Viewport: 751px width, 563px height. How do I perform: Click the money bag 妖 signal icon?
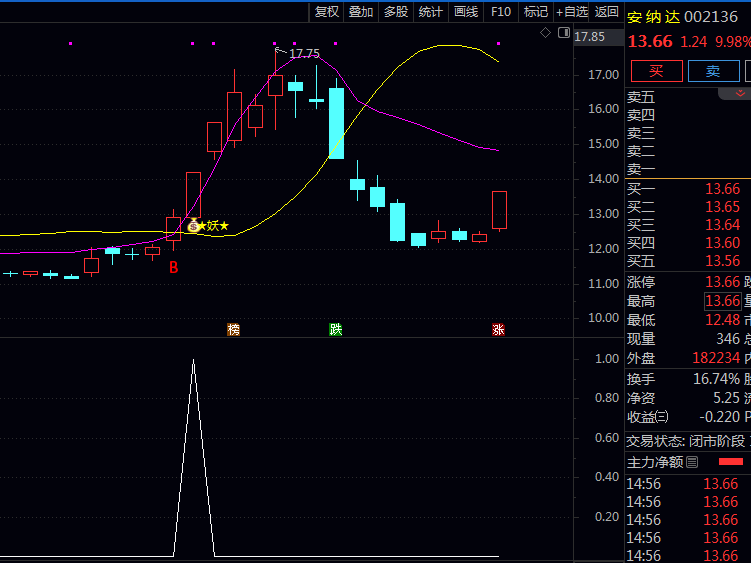pos(194,226)
